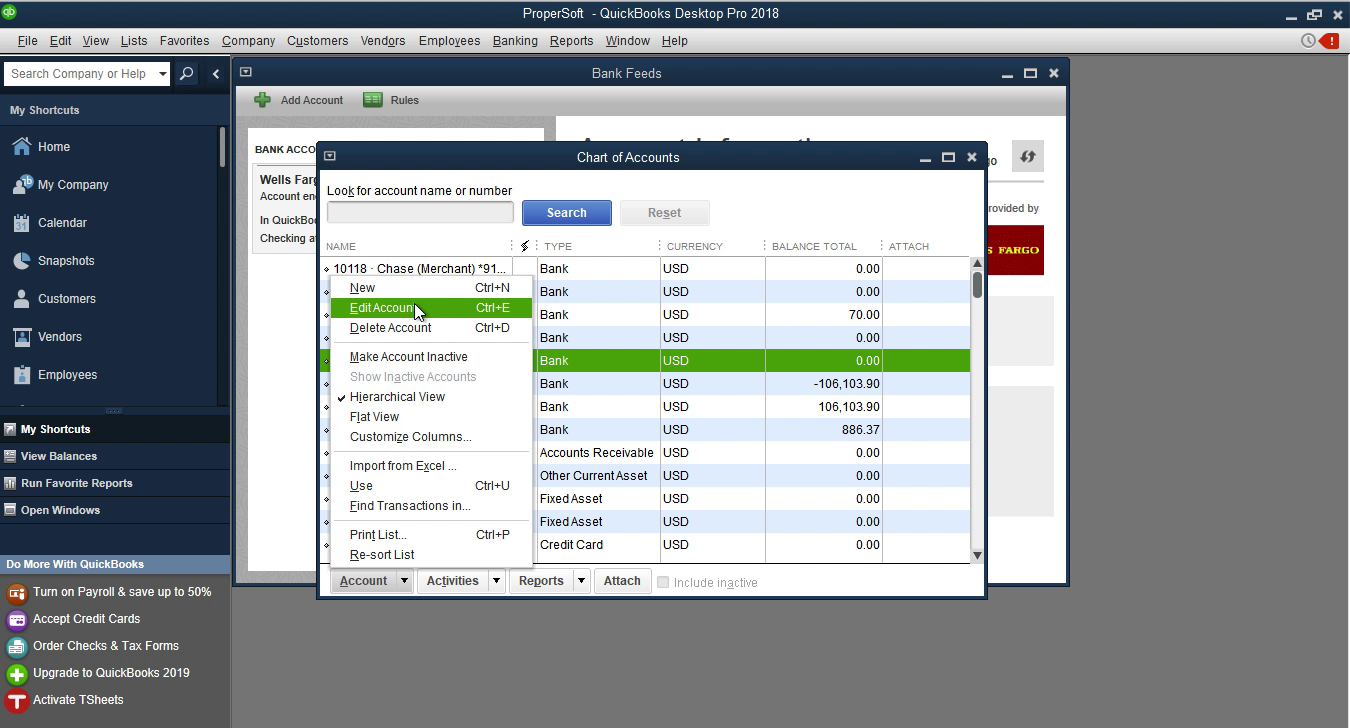Open Snapshots in the sidebar

[x=53, y=261]
